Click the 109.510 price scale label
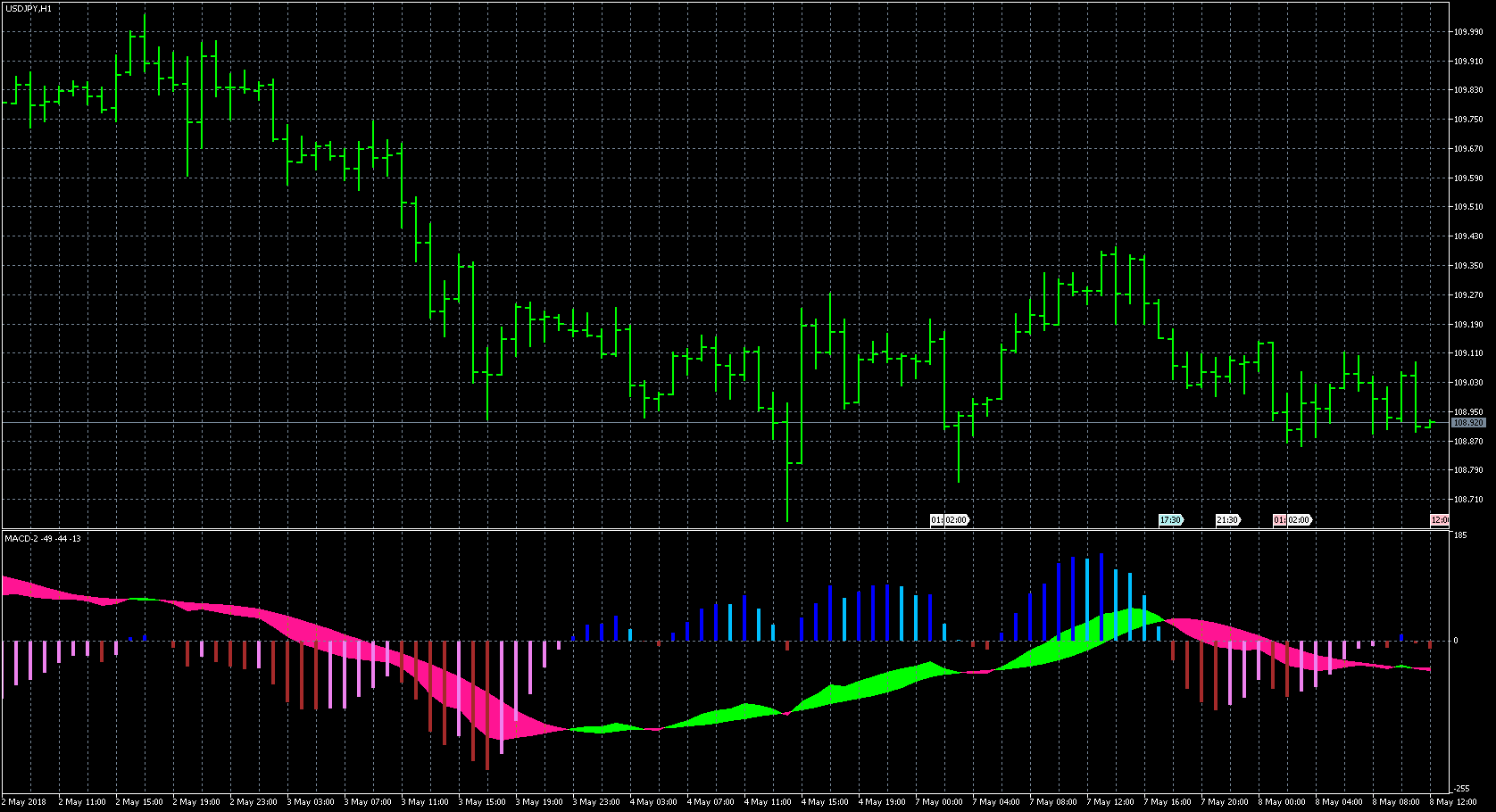 point(1468,207)
